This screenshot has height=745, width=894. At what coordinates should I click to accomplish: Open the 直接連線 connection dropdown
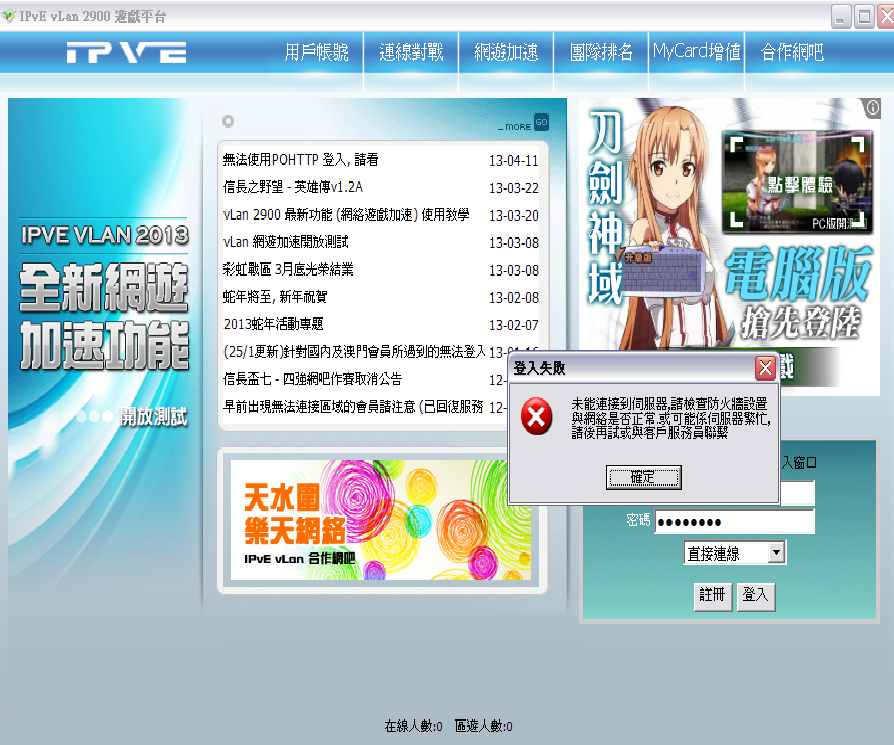point(735,553)
